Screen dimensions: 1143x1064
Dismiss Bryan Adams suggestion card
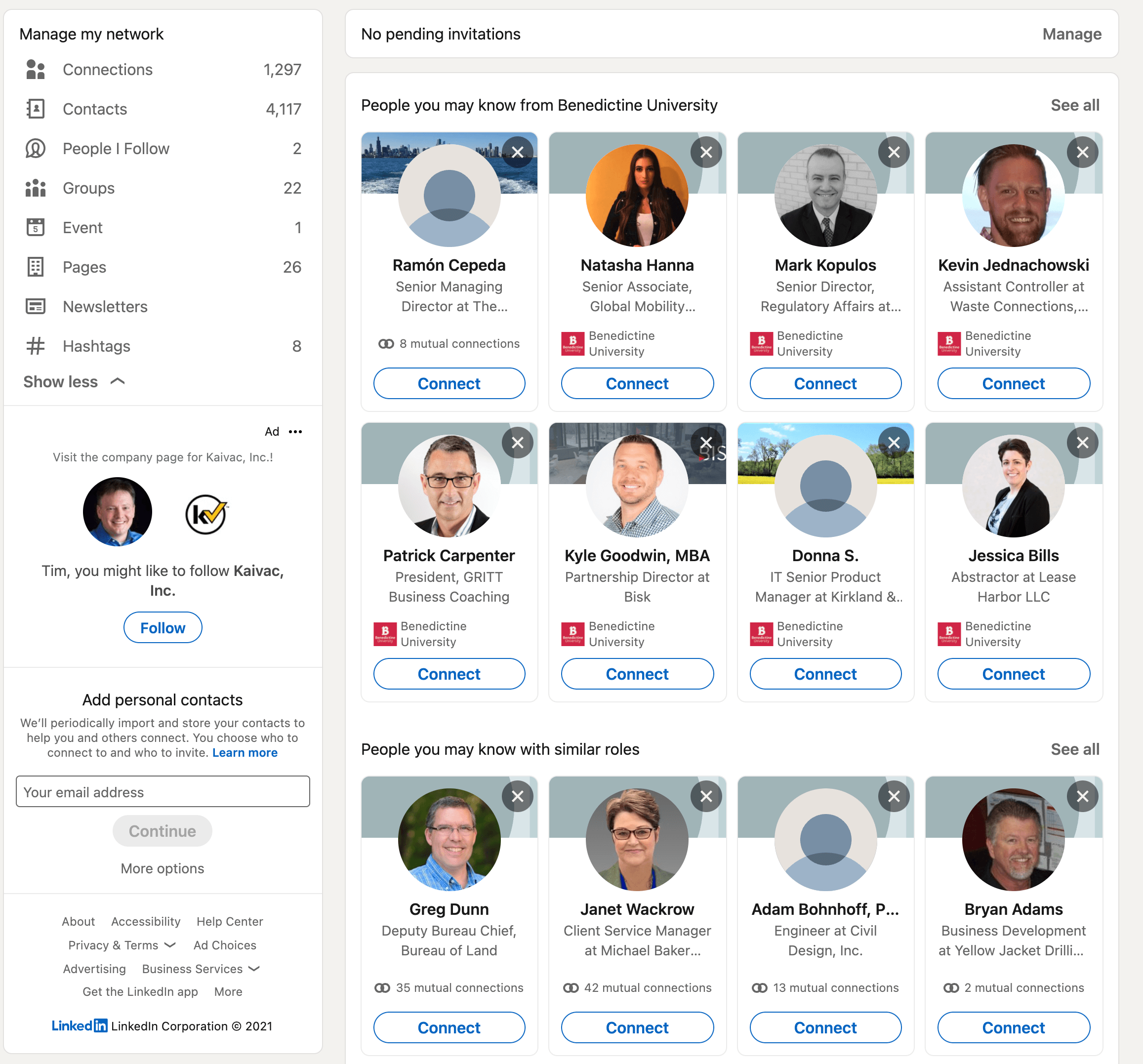(1083, 796)
